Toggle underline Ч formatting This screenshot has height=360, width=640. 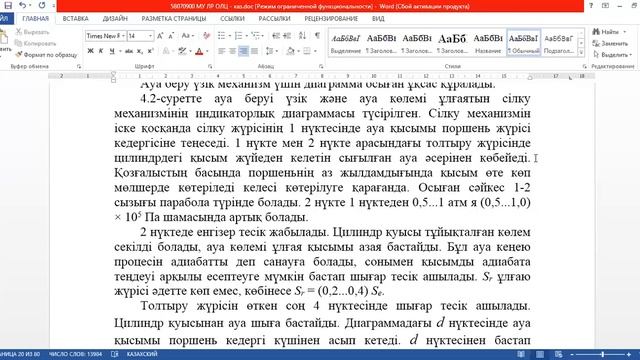tap(111, 51)
